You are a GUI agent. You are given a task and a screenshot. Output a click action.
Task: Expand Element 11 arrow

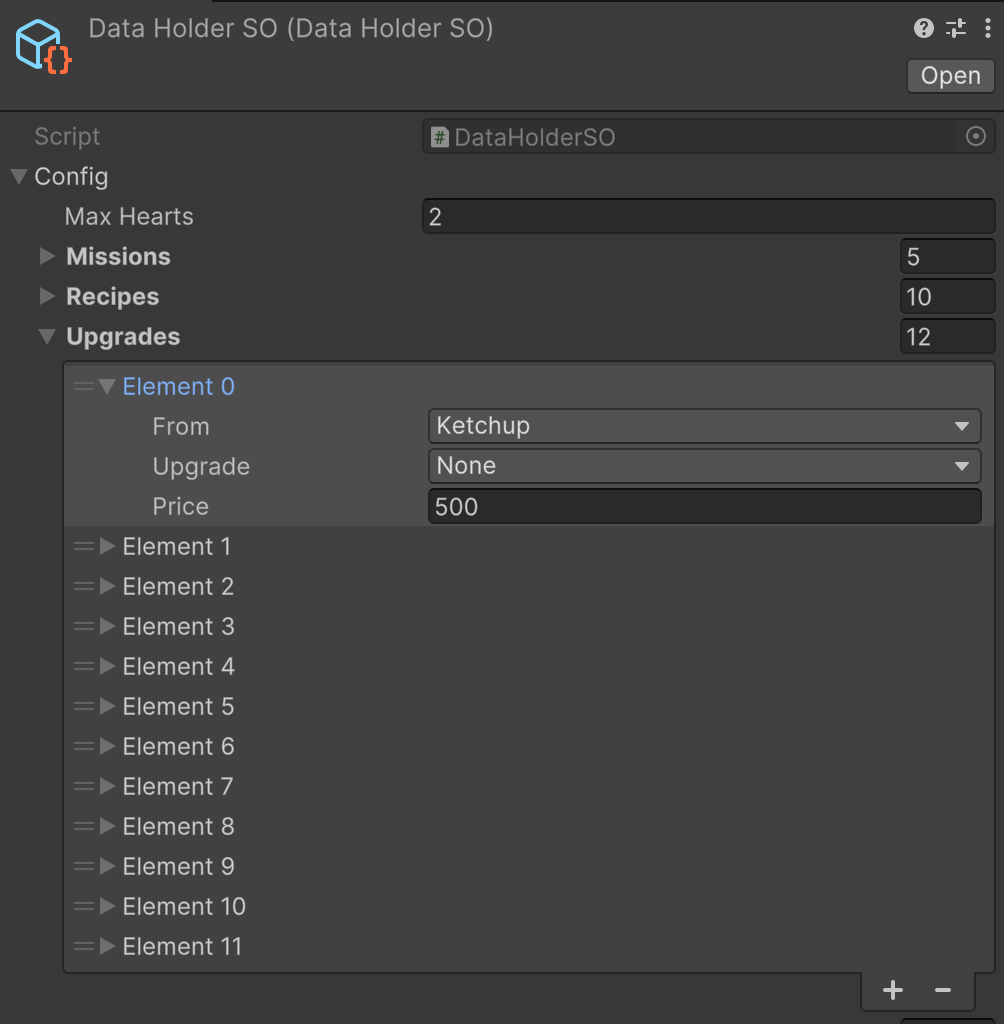[x=107, y=946]
